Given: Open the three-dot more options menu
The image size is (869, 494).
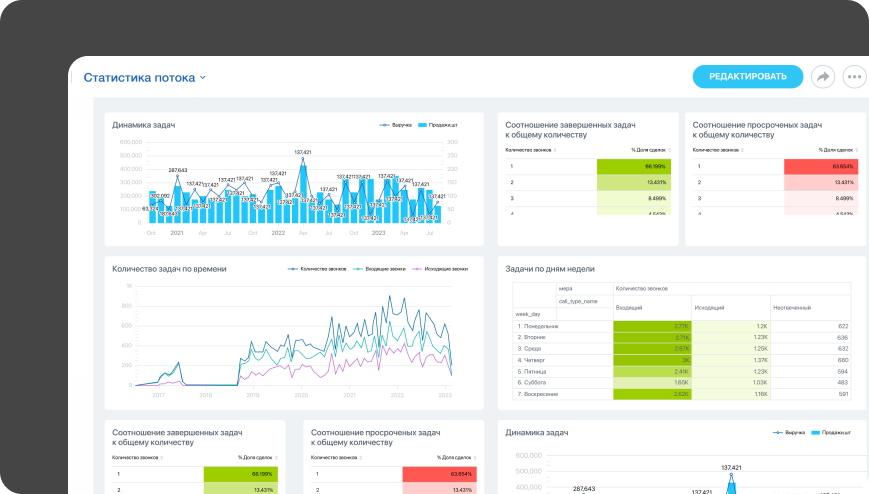Looking at the screenshot, I should tap(854, 76).
